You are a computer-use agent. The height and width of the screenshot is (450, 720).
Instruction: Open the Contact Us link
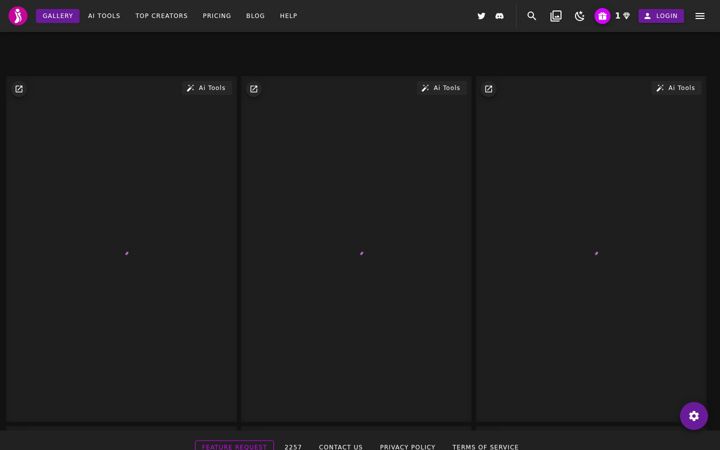coord(341,447)
